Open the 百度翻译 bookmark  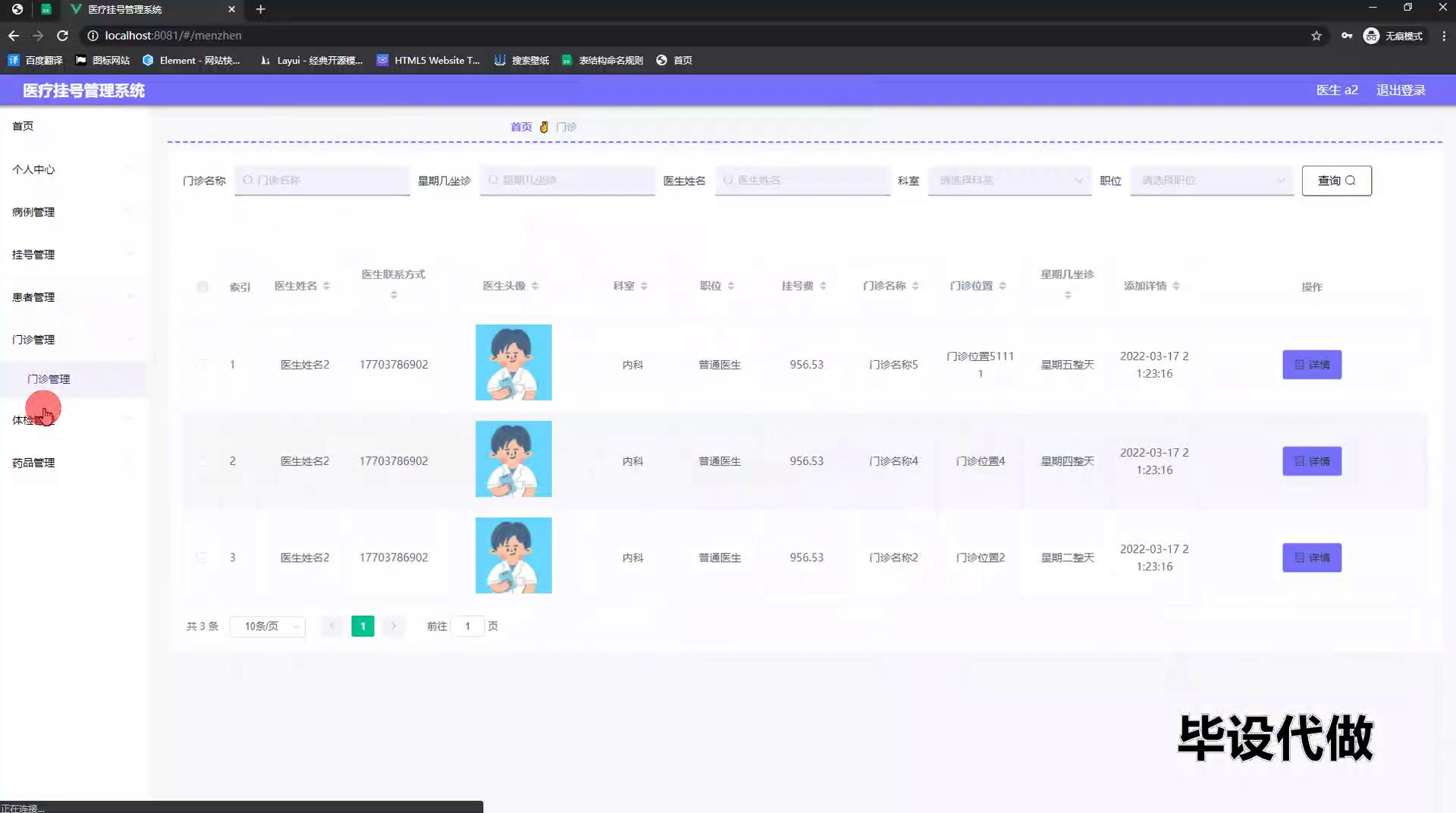pos(36,60)
